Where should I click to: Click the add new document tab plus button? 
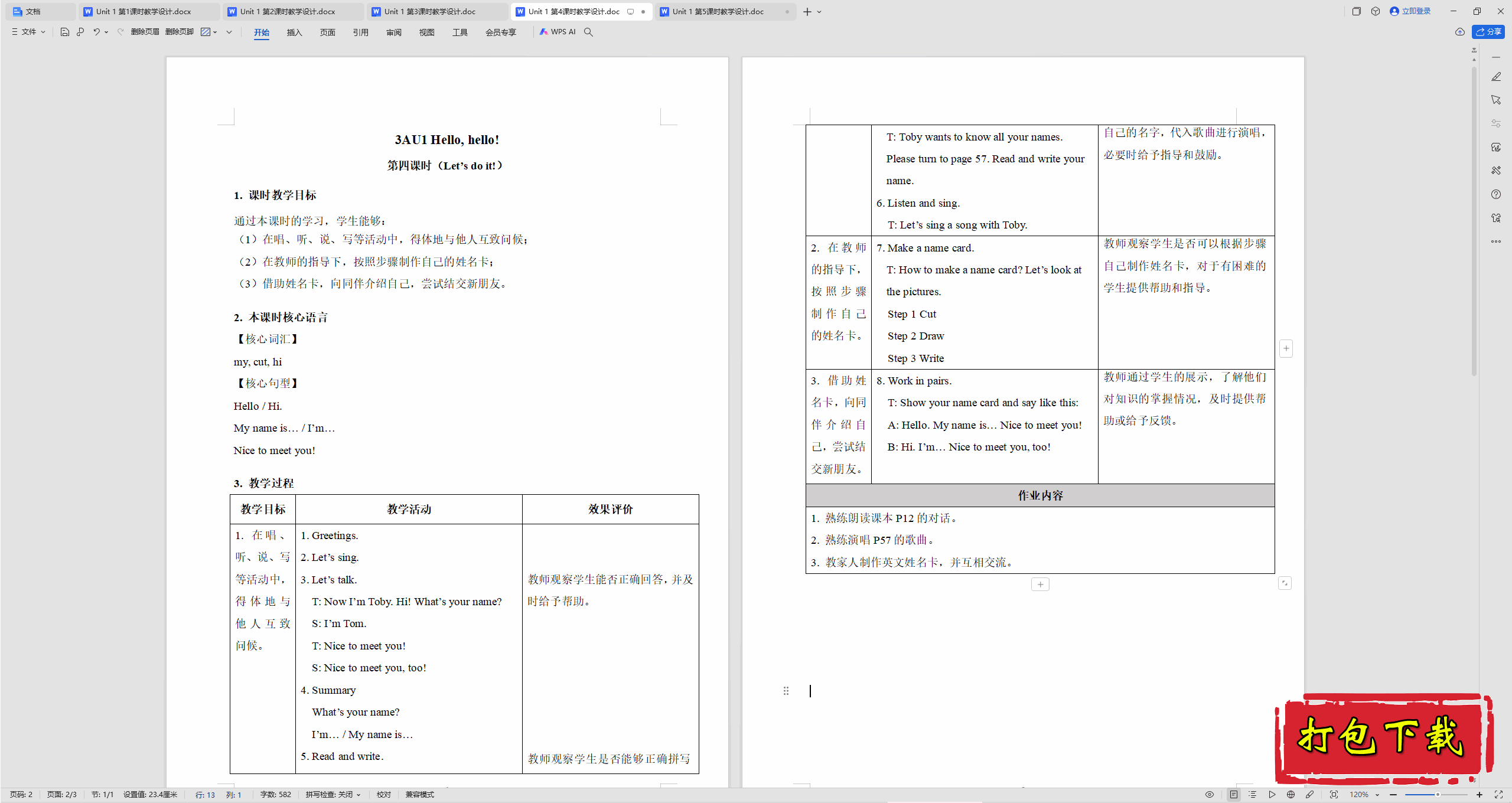pos(807,11)
